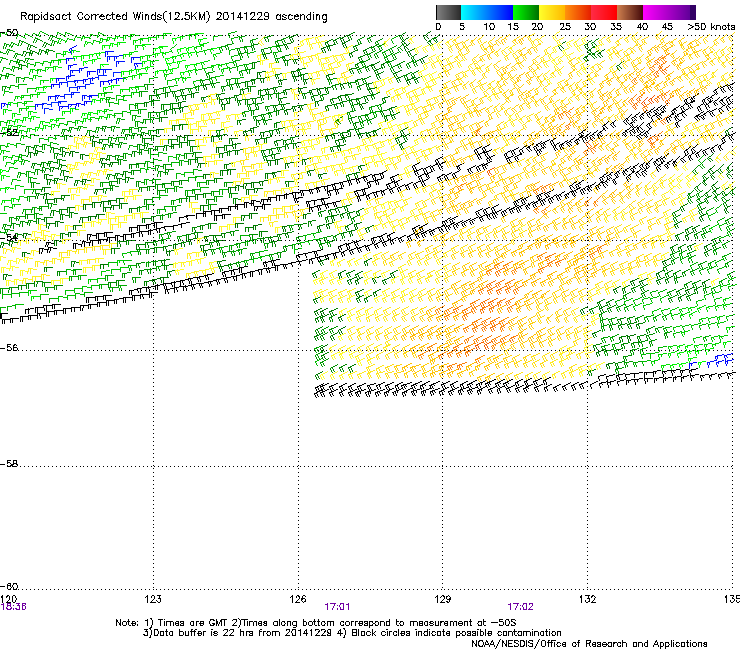Click legend scale label '10'

489,27
